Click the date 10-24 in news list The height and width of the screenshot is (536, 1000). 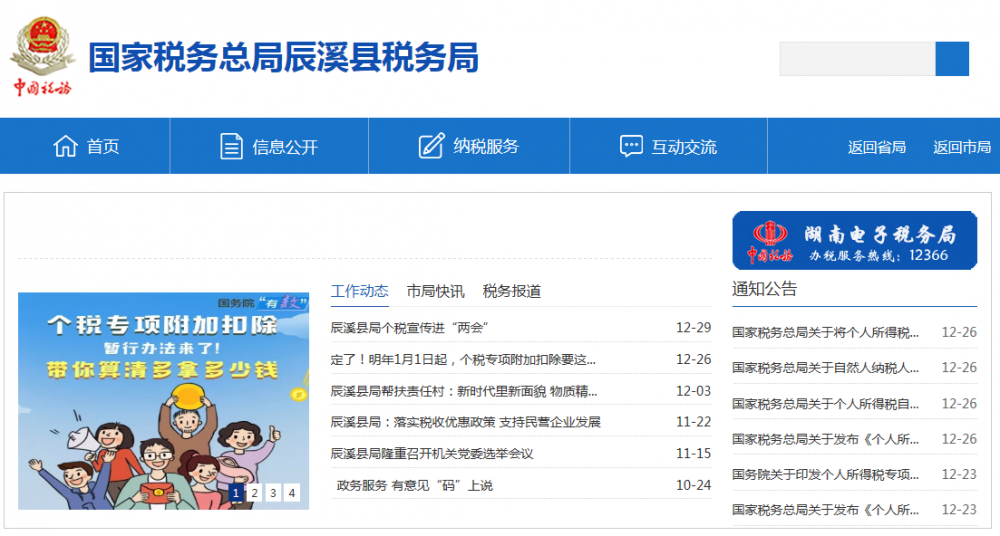[x=693, y=486]
